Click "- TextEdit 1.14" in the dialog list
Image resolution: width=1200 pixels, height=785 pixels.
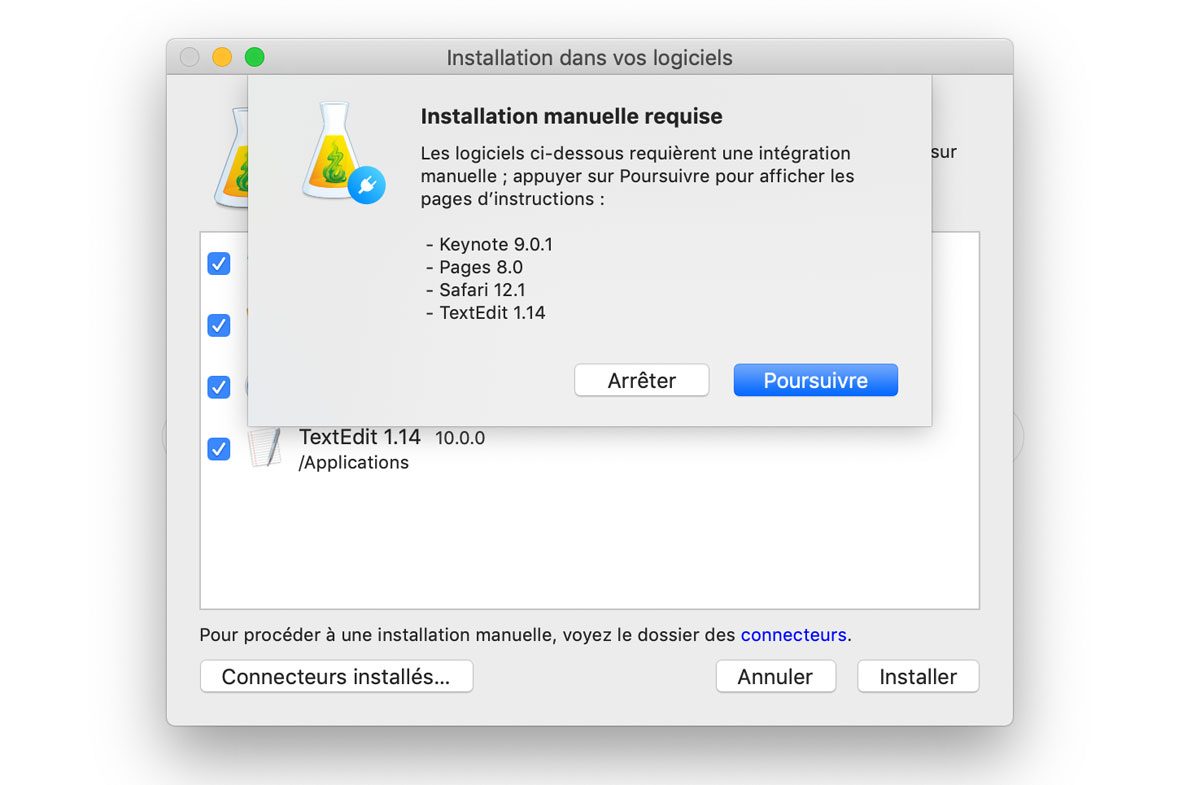pos(485,313)
